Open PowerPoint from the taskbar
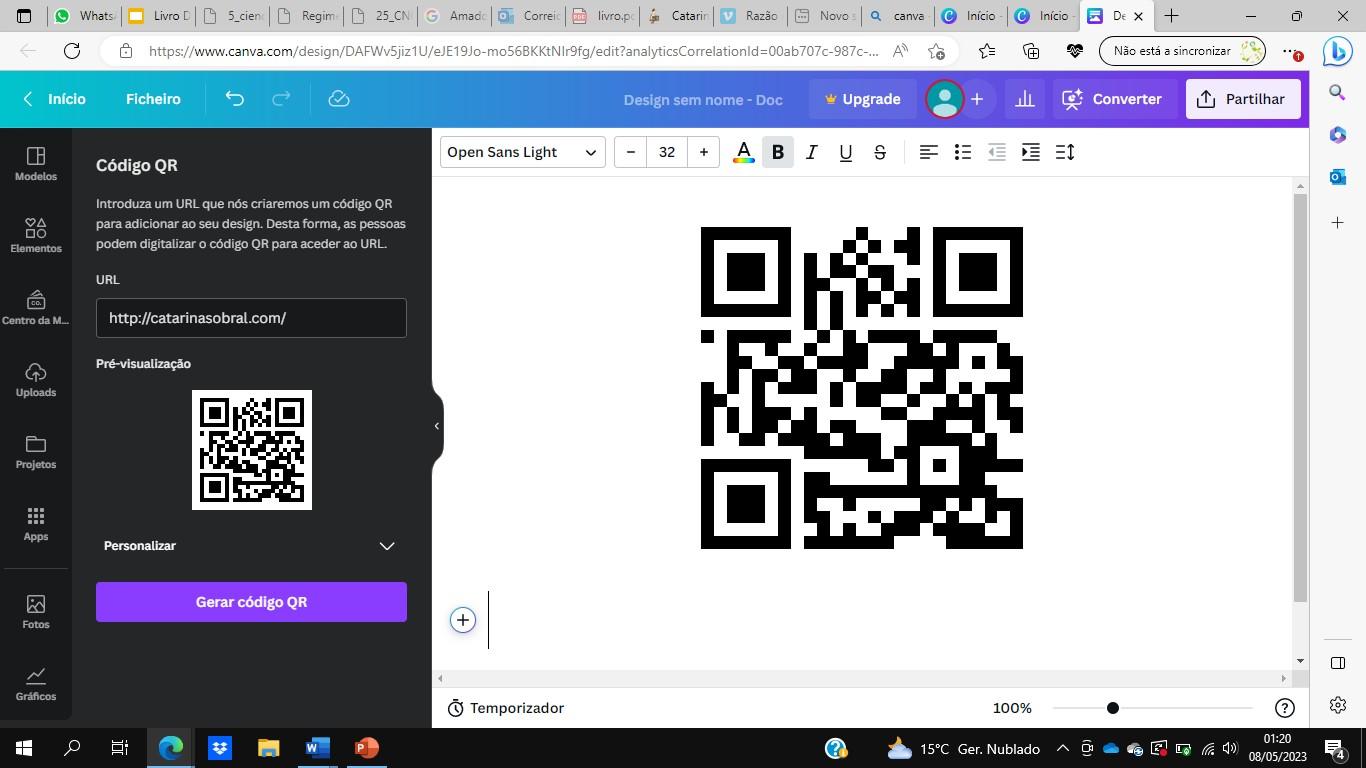Screen dimensions: 1366x768 (x=367, y=748)
